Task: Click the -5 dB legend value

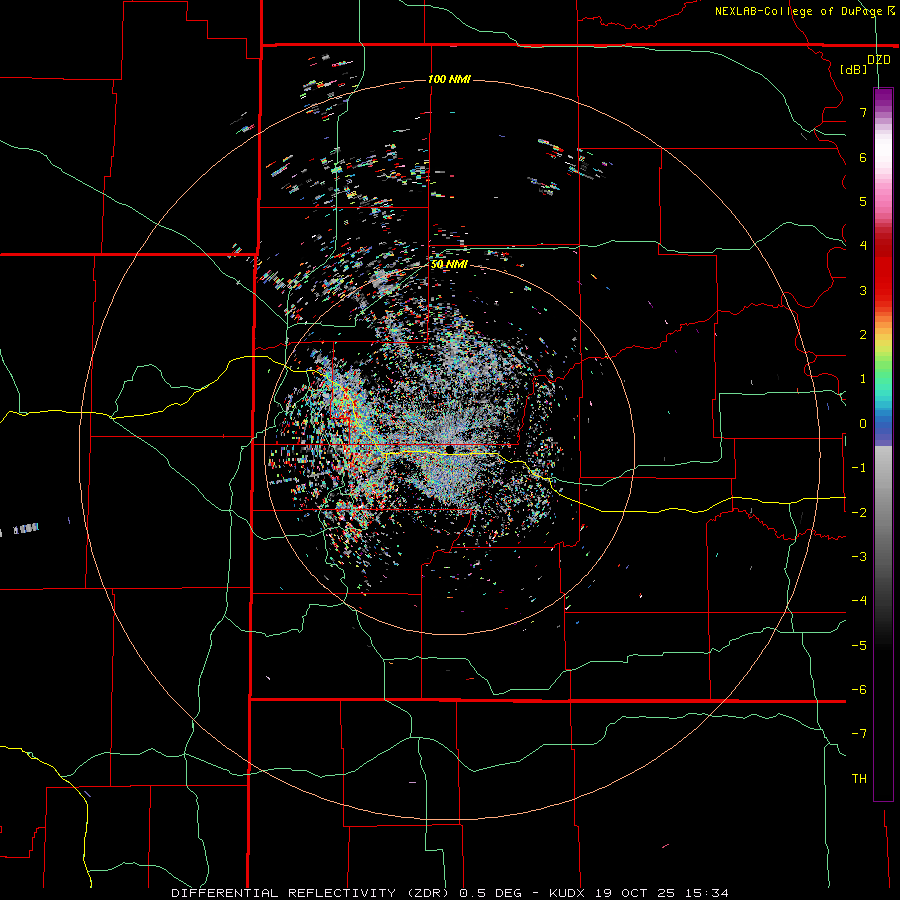Action: click(859, 645)
